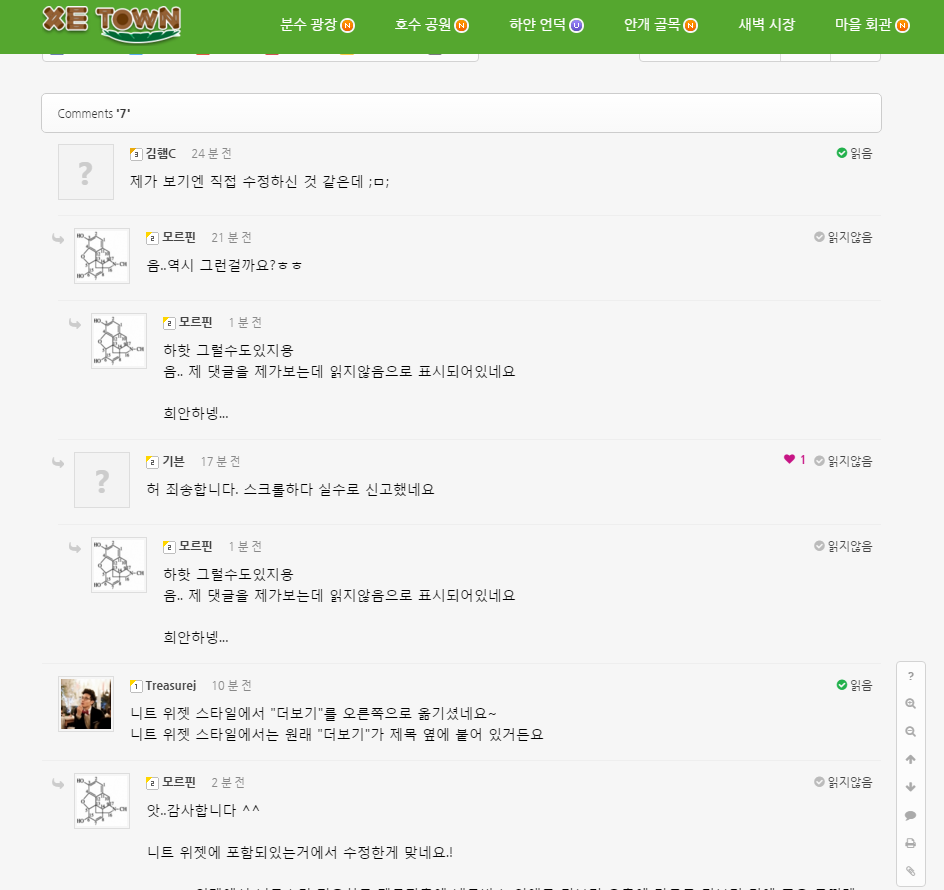
Task: Click the printer icon in side toolbar
Action: (x=910, y=843)
